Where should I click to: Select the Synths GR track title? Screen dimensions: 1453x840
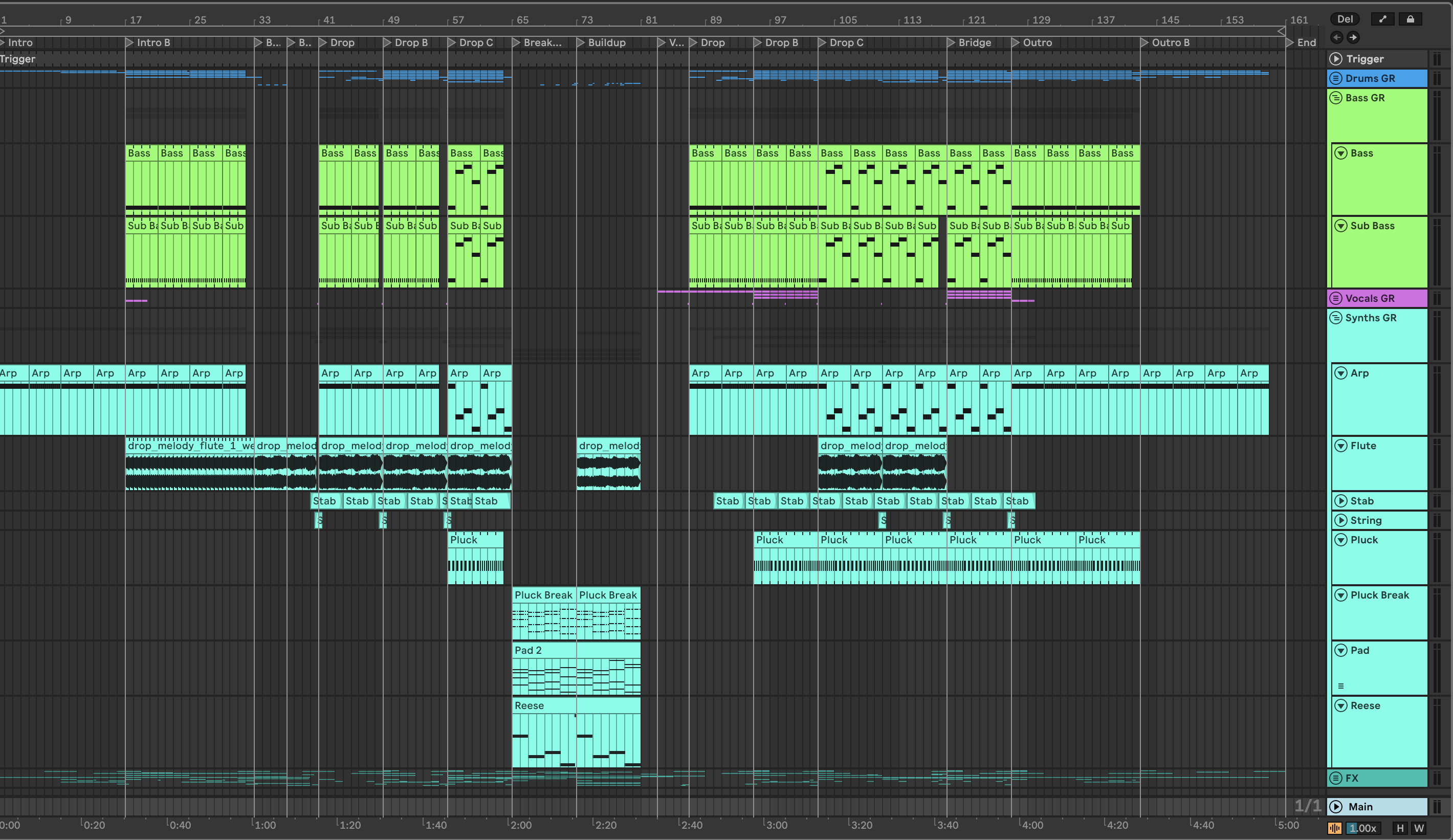[1371, 318]
